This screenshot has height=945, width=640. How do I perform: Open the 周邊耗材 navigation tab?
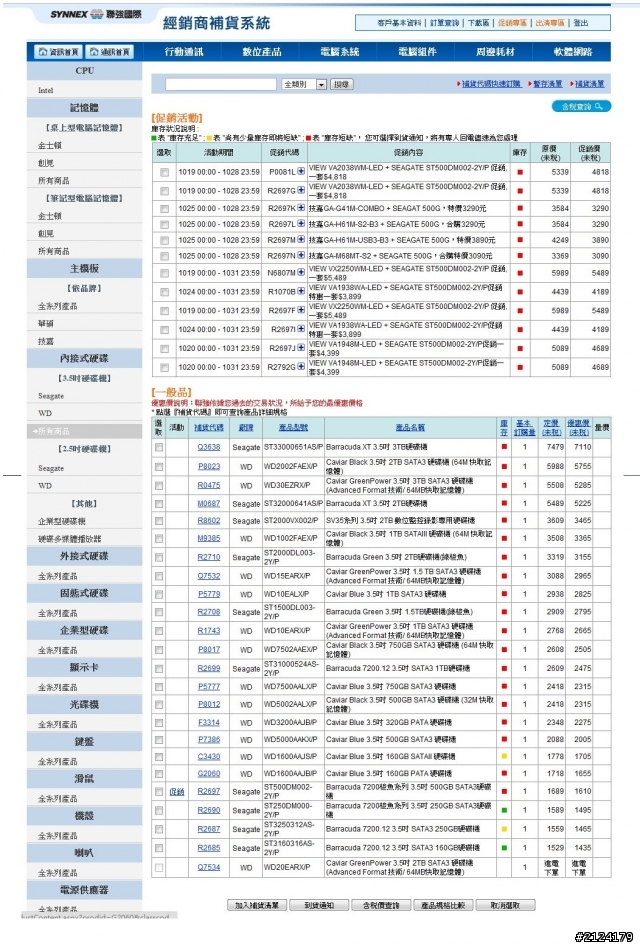coord(495,52)
